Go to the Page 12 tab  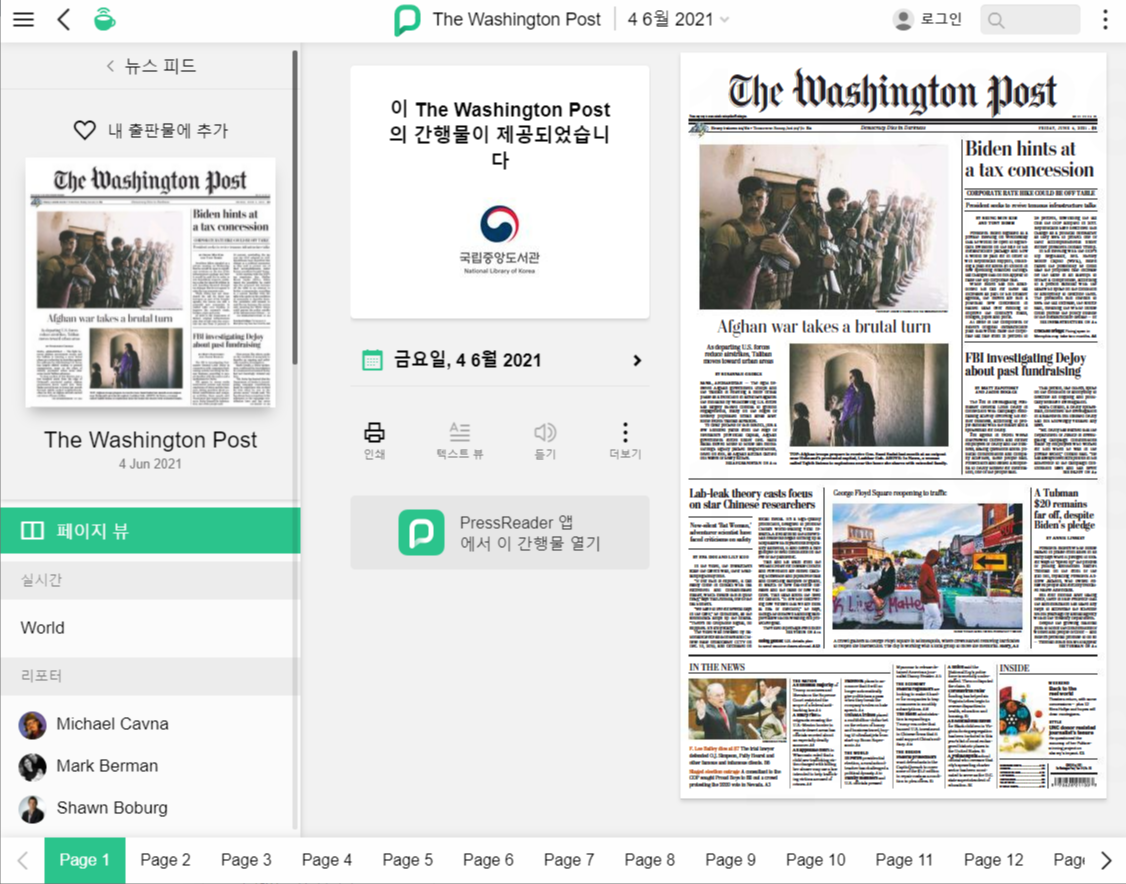pyautogui.click(x=993, y=860)
